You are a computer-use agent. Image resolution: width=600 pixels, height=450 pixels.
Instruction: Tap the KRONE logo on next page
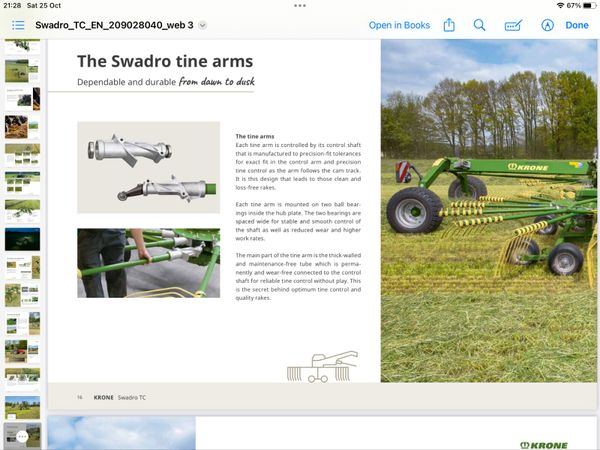pyautogui.click(x=543, y=445)
